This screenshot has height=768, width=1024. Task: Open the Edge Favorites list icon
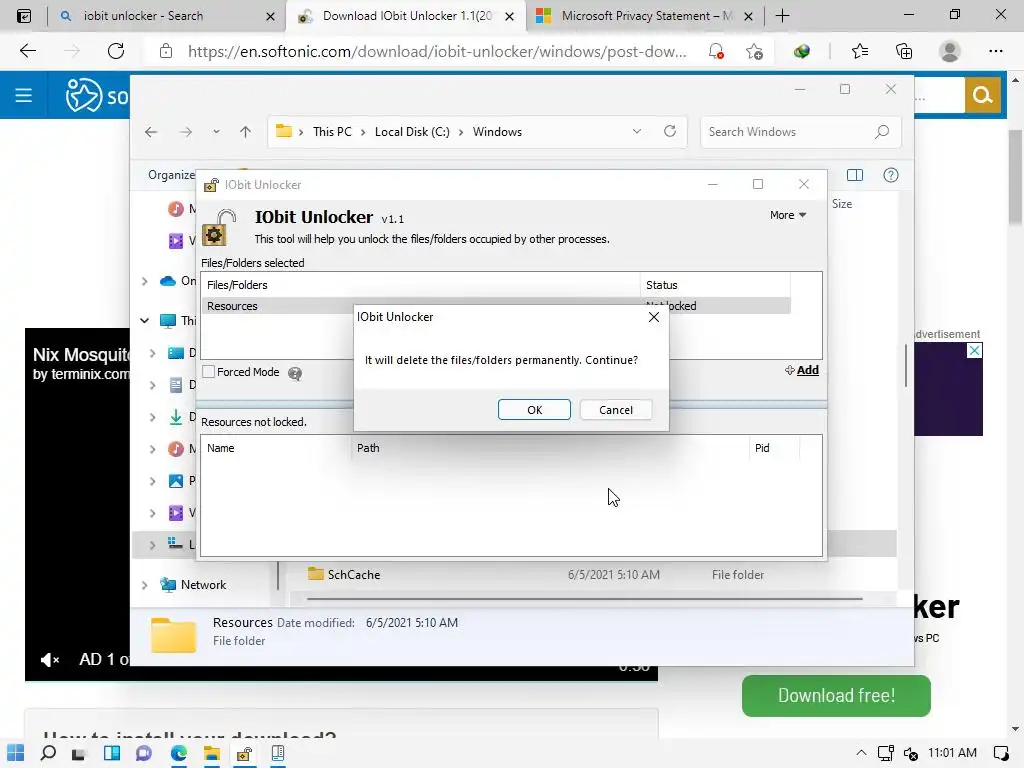click(x=860, y=51)
